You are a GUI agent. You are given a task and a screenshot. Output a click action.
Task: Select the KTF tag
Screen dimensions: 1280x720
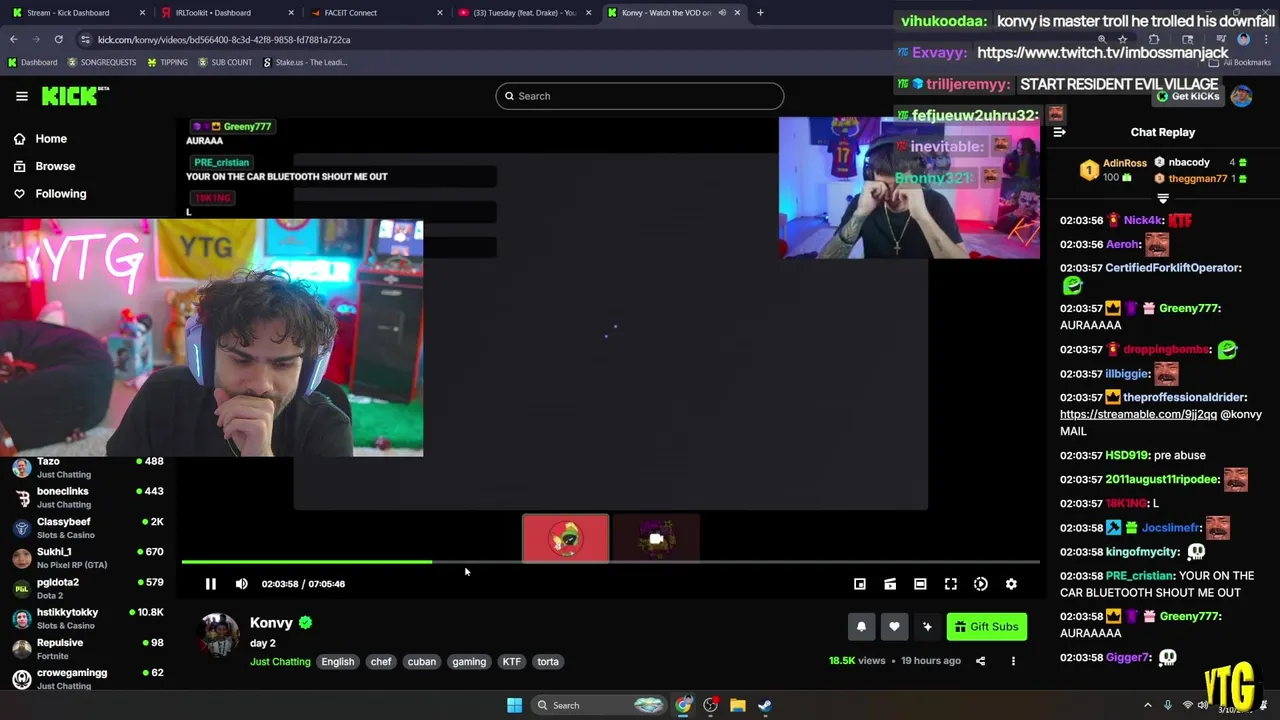(x=512, y=662)
